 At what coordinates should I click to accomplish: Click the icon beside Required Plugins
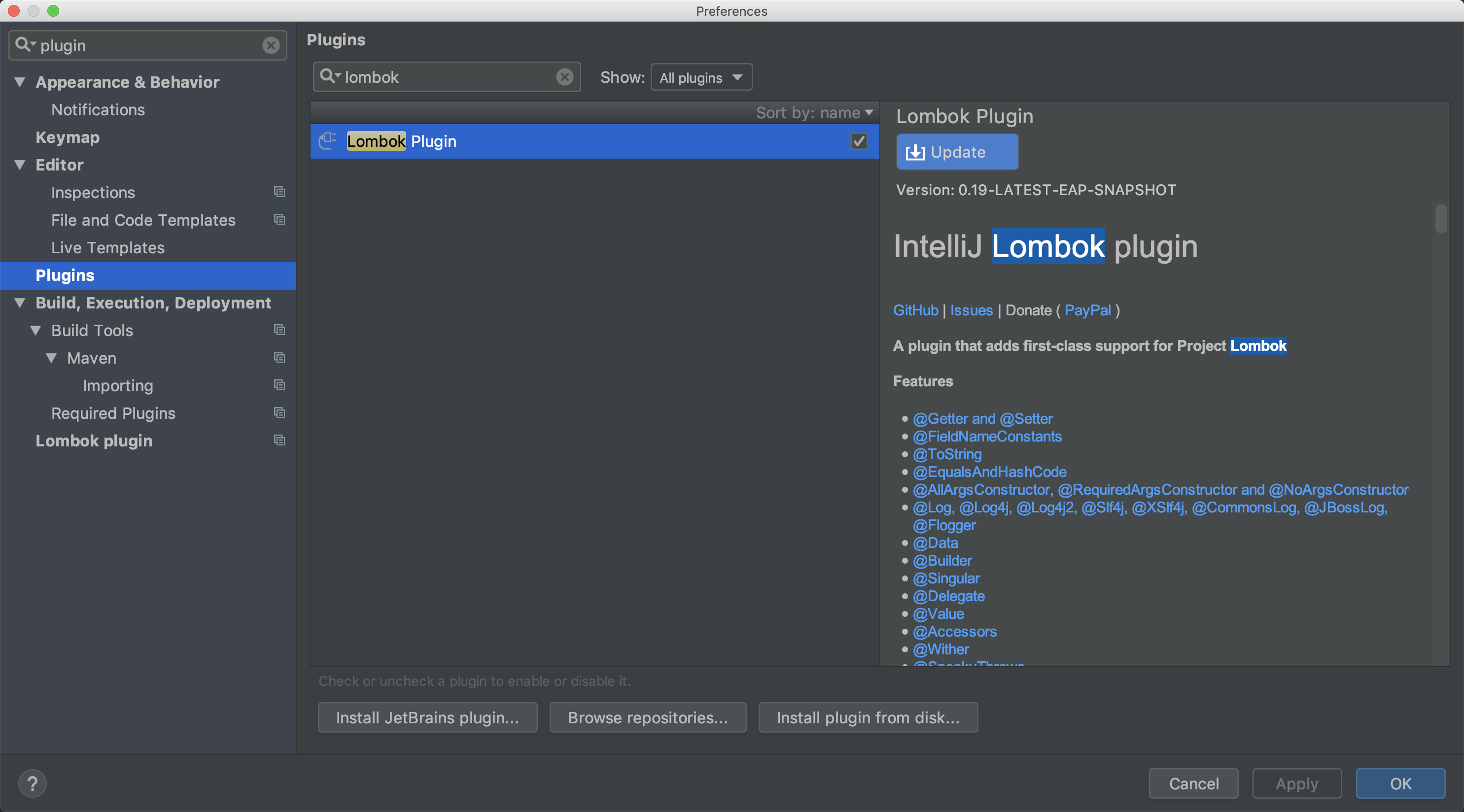click(279, 412)
